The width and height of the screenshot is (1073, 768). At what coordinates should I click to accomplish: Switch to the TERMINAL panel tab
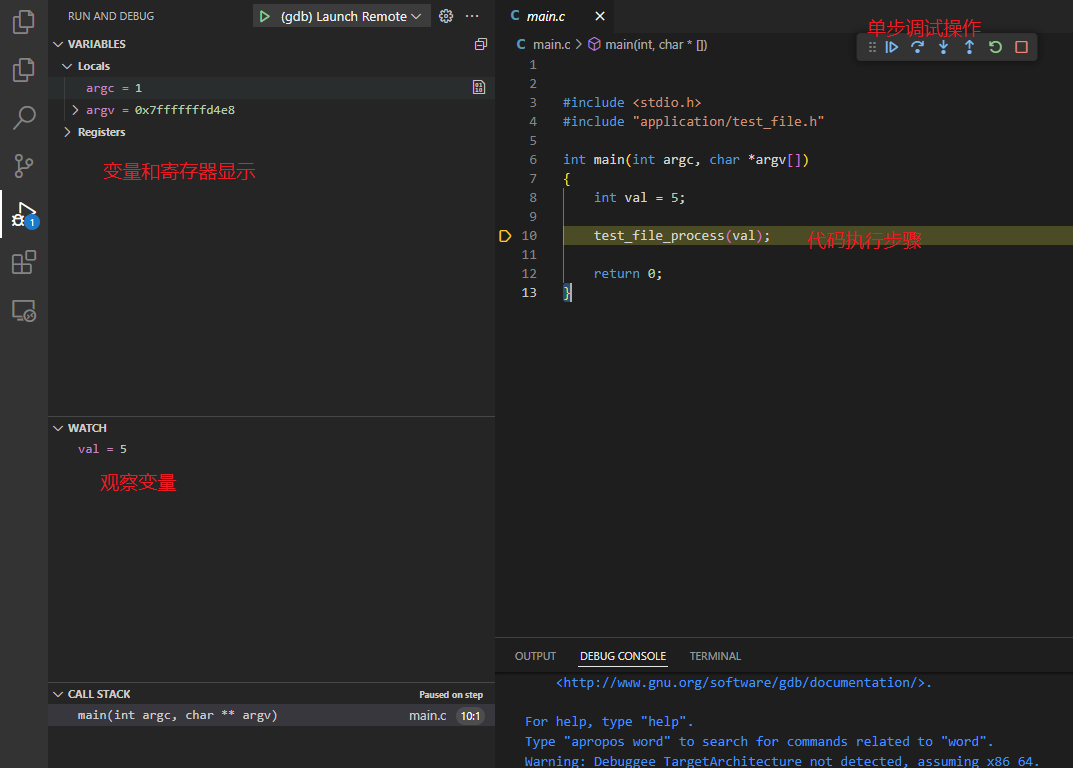coord(715,656)
